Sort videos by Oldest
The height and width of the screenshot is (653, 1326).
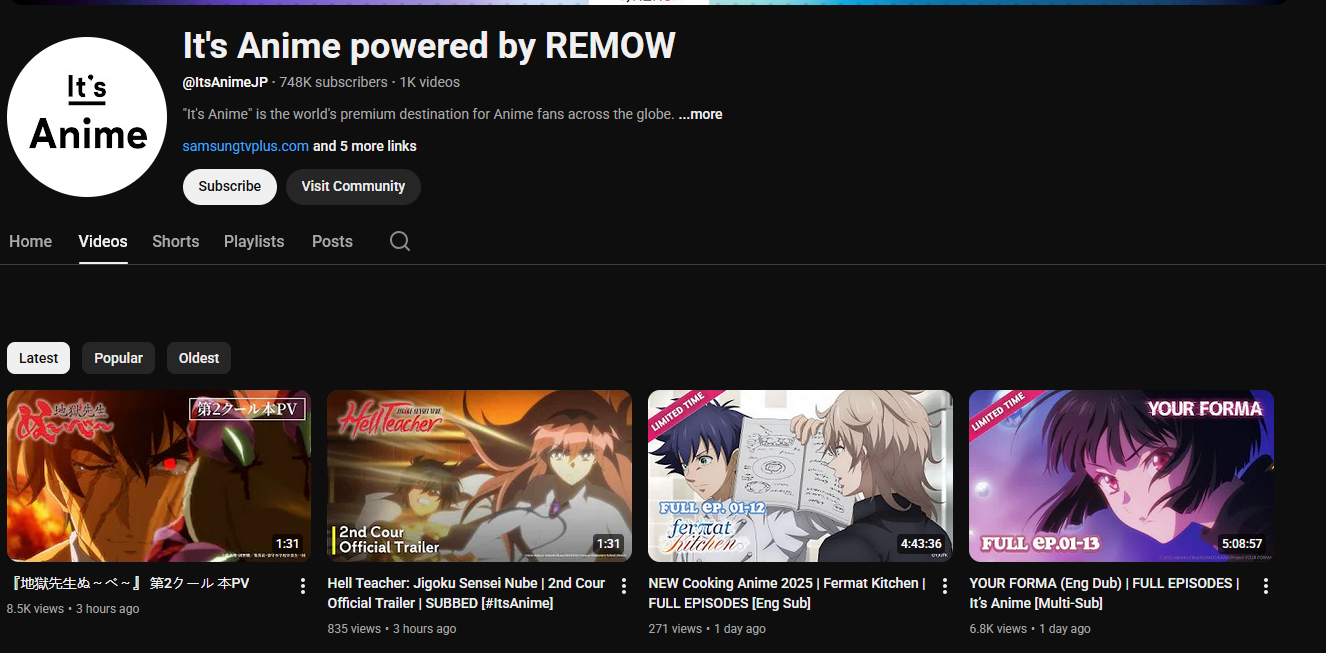[199, 358]
